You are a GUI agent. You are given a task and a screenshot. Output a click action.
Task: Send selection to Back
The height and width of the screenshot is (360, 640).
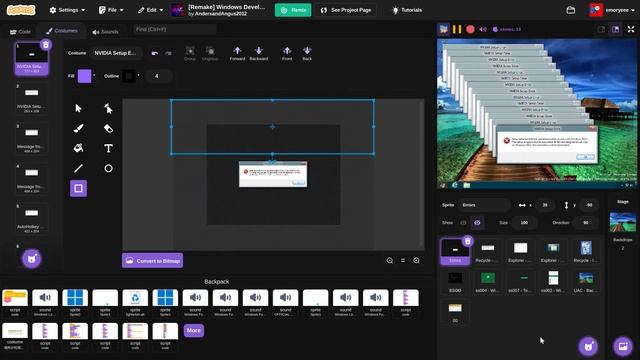click(307, 53)
